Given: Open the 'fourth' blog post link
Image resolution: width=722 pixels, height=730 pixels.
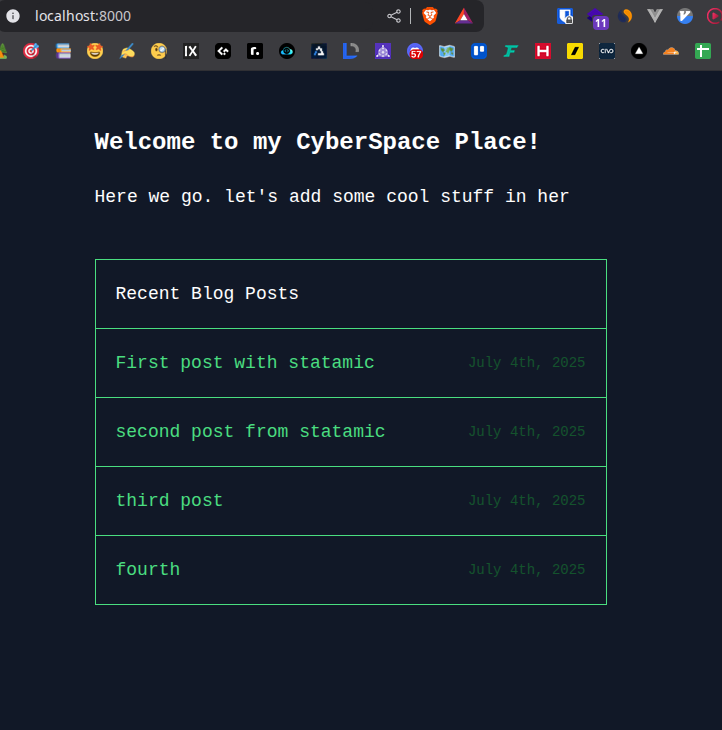Looking at the screenshot, I should [x=148, y=569].
